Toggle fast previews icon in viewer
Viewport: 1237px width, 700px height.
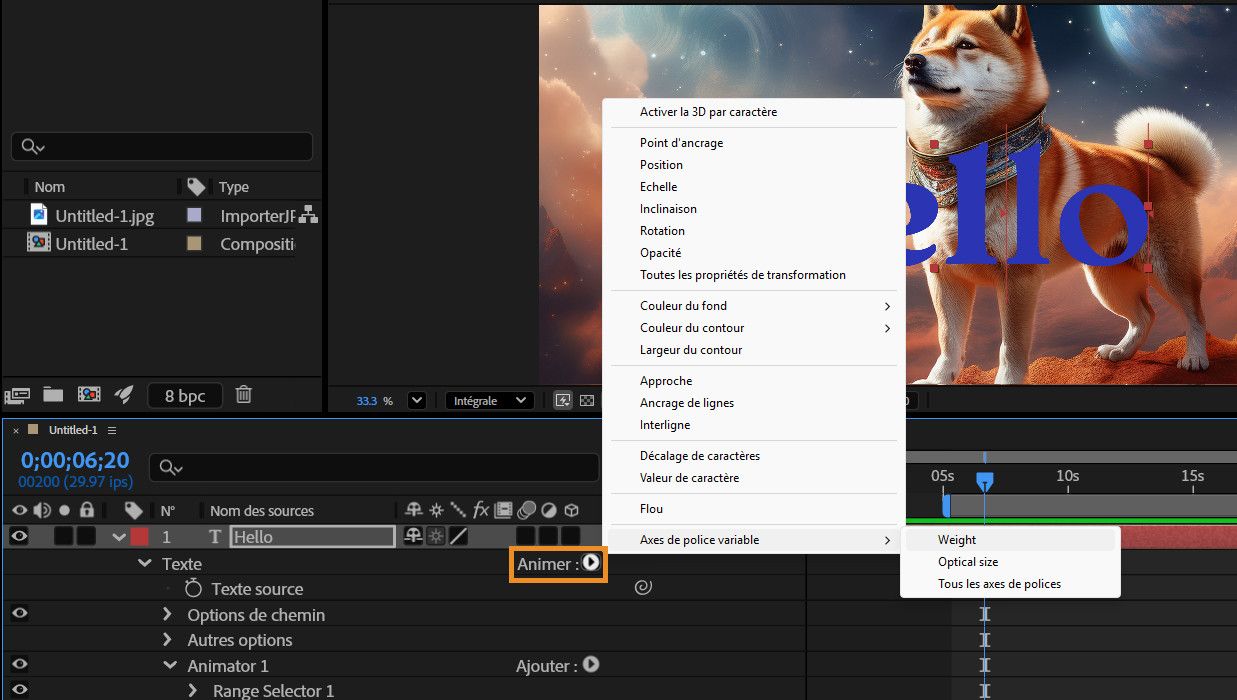point(563,400)
